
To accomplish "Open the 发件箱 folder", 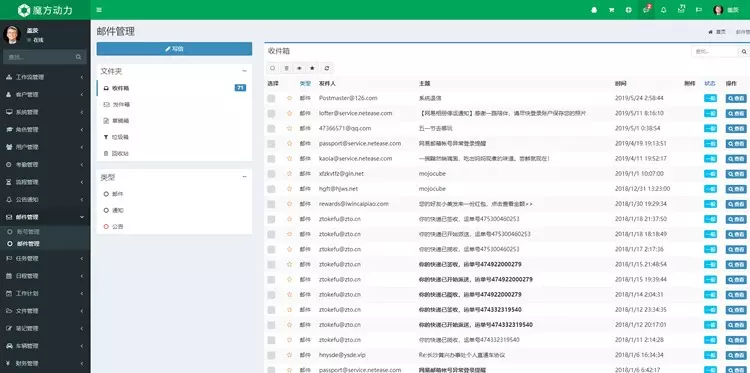I will pyautogui.click(x=174, y=104).
